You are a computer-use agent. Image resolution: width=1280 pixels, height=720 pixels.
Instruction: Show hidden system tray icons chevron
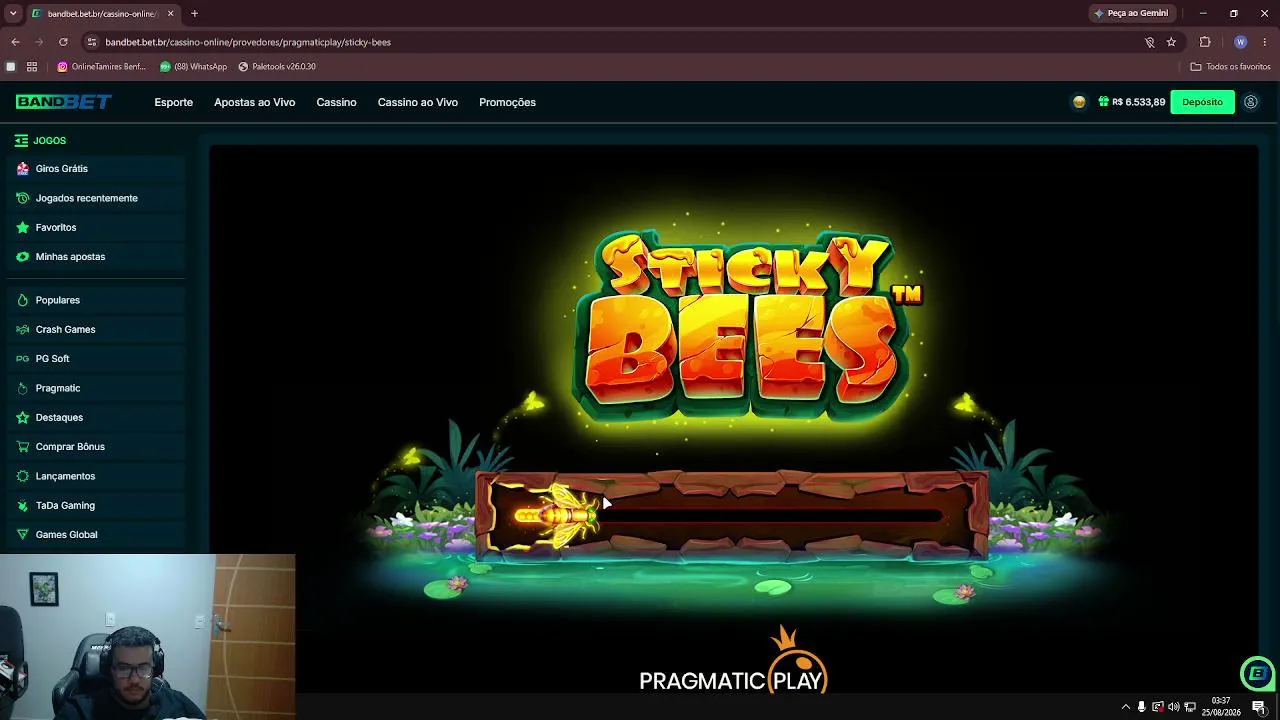1125,707
